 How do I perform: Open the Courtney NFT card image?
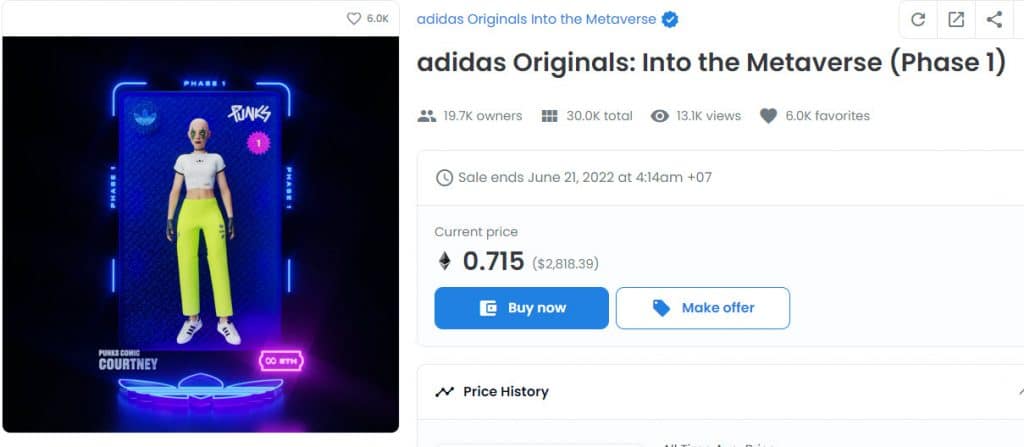[200, 235]
